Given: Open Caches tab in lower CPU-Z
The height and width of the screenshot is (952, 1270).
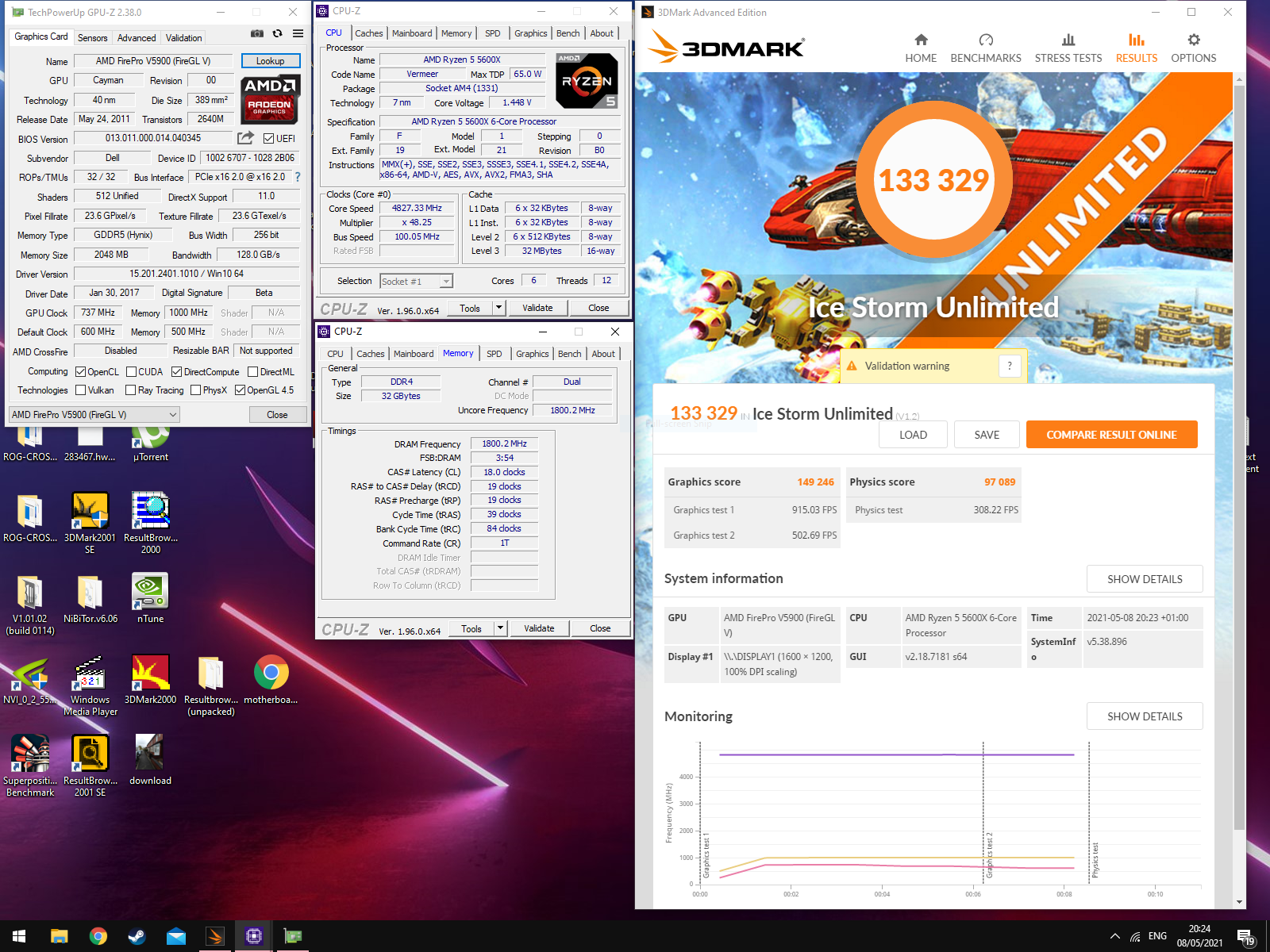Looking at the screenshot, I should coord(371,354).
